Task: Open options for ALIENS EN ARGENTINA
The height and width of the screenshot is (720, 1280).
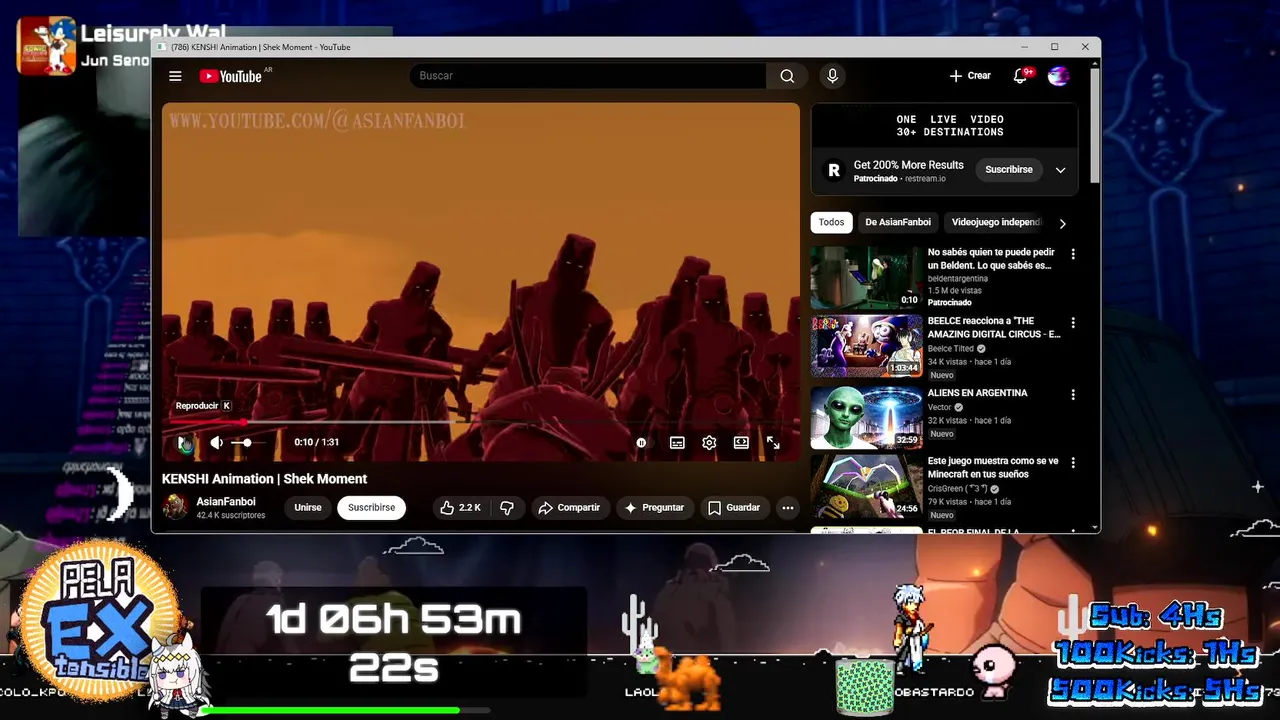Action: (x=1073, y=395)
